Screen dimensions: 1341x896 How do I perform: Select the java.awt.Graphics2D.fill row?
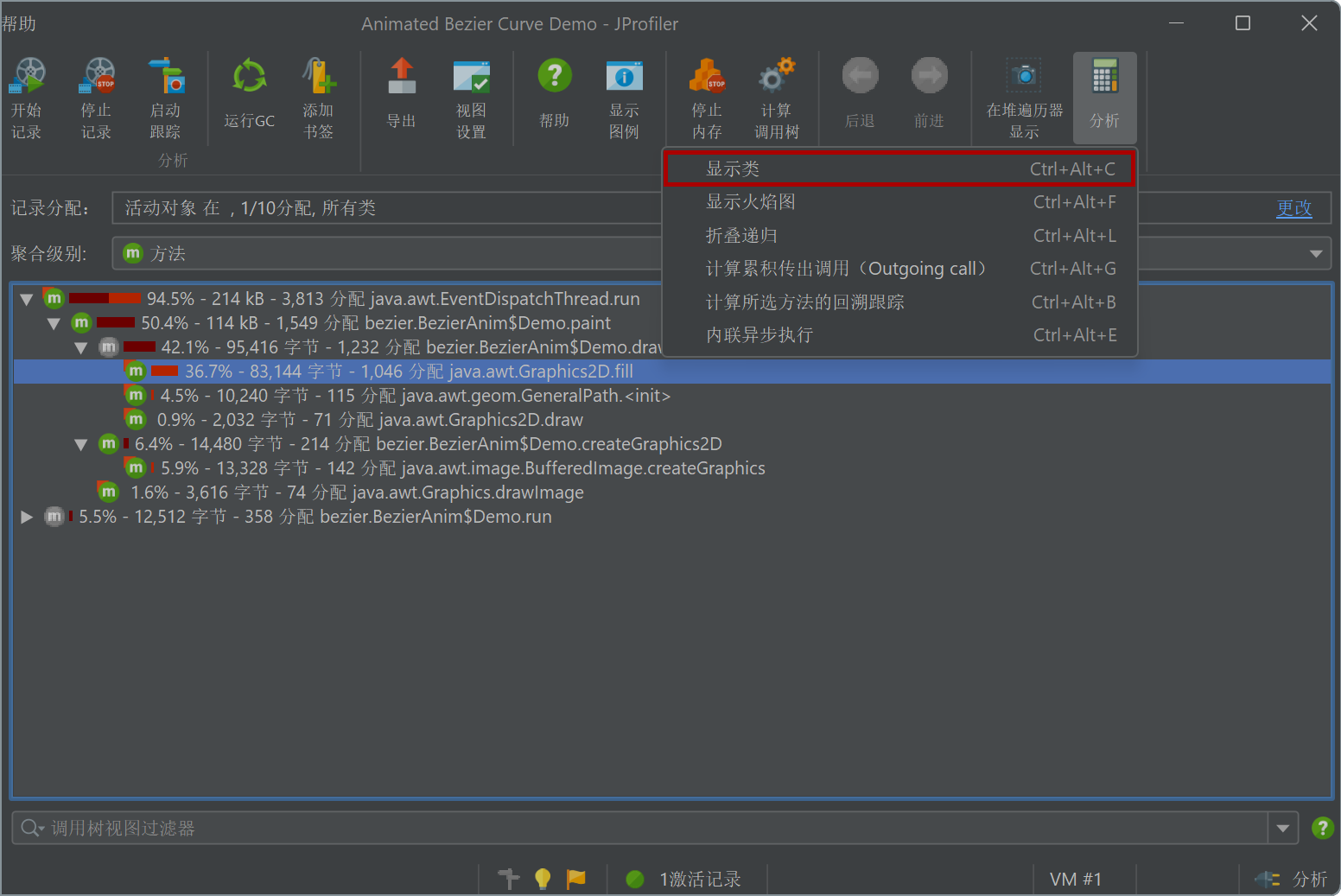pyautogui.click(x=671, y=371)
